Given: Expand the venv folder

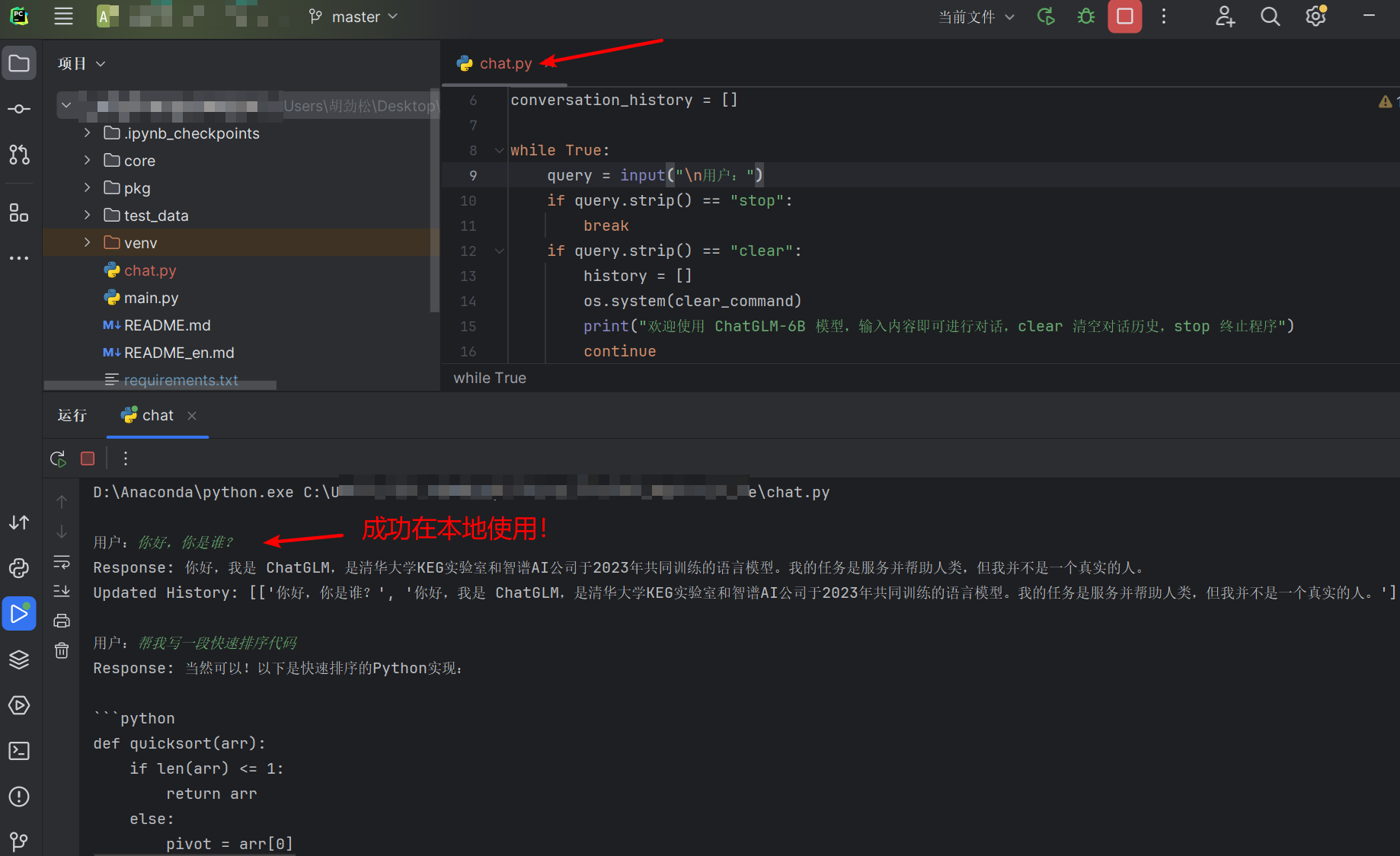Looking at the screenshot, I should pyautogui.click(x=87, y=243).
